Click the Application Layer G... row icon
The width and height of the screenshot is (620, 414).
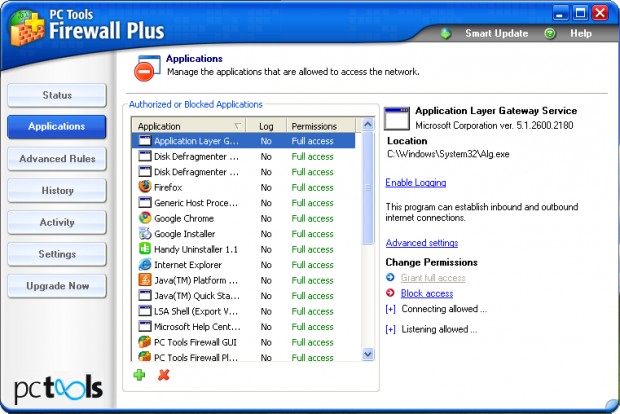click(145, 140)
